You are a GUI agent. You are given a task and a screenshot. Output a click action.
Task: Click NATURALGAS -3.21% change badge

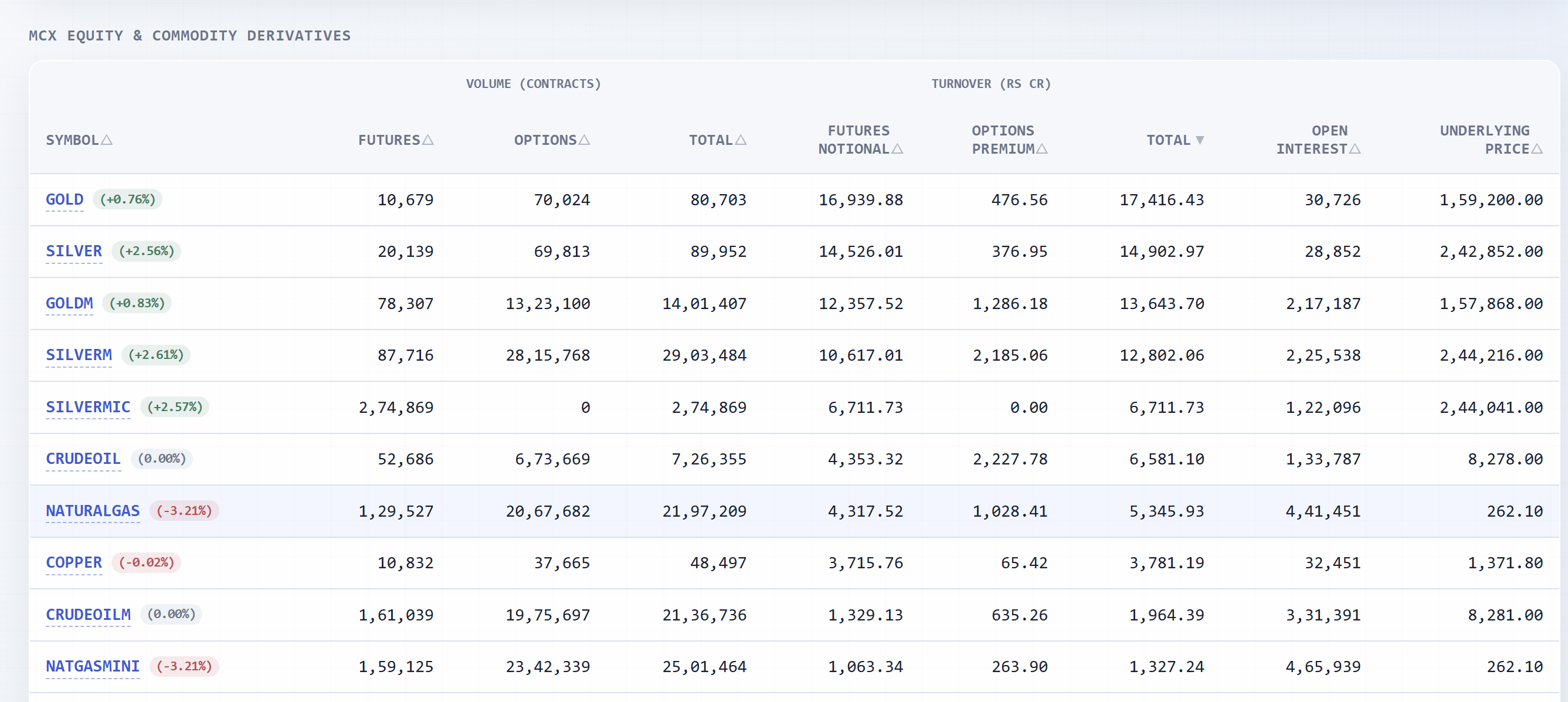(185, 511)
